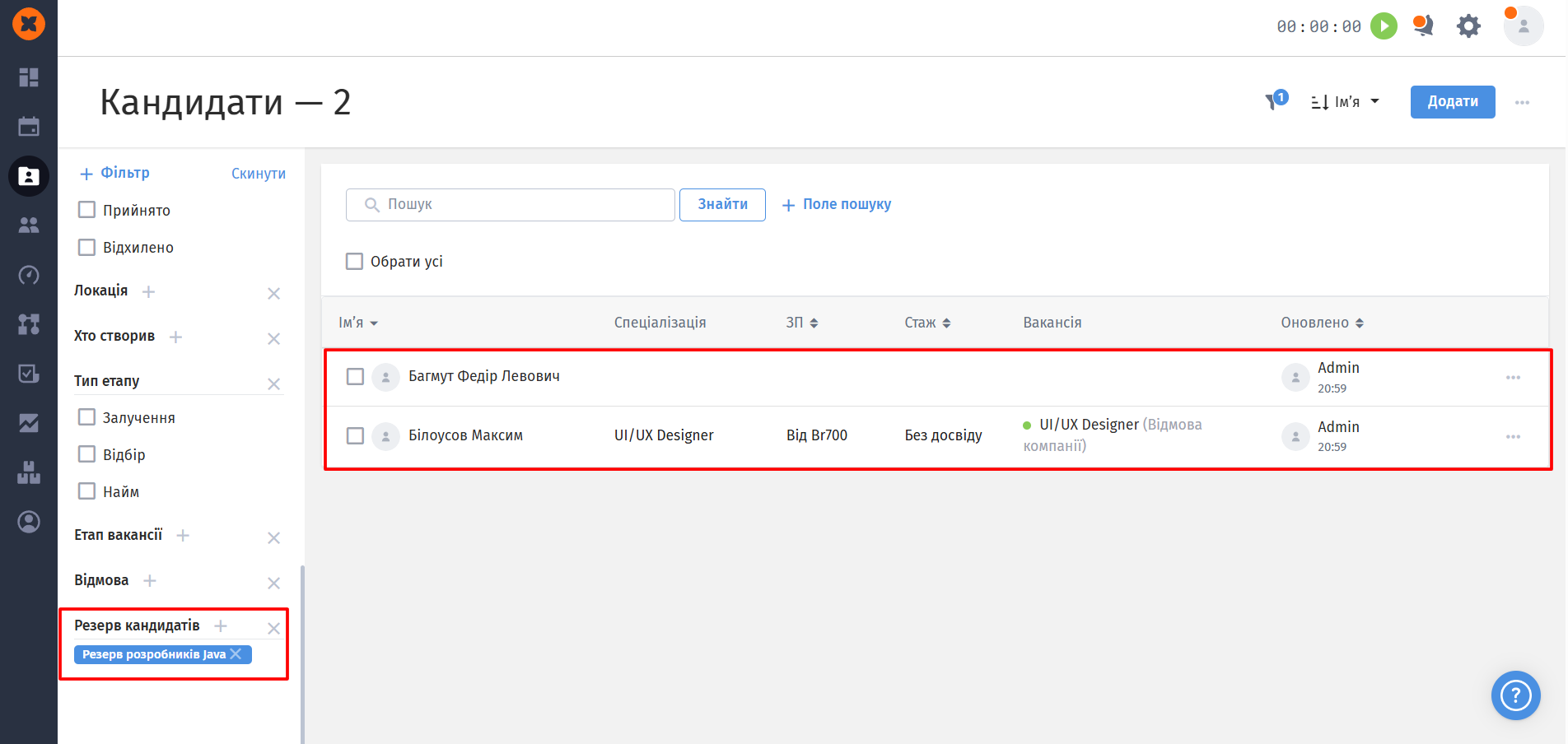Open row actions for Білоусов Максим

pyautogui.click(x=1513, y=437)
